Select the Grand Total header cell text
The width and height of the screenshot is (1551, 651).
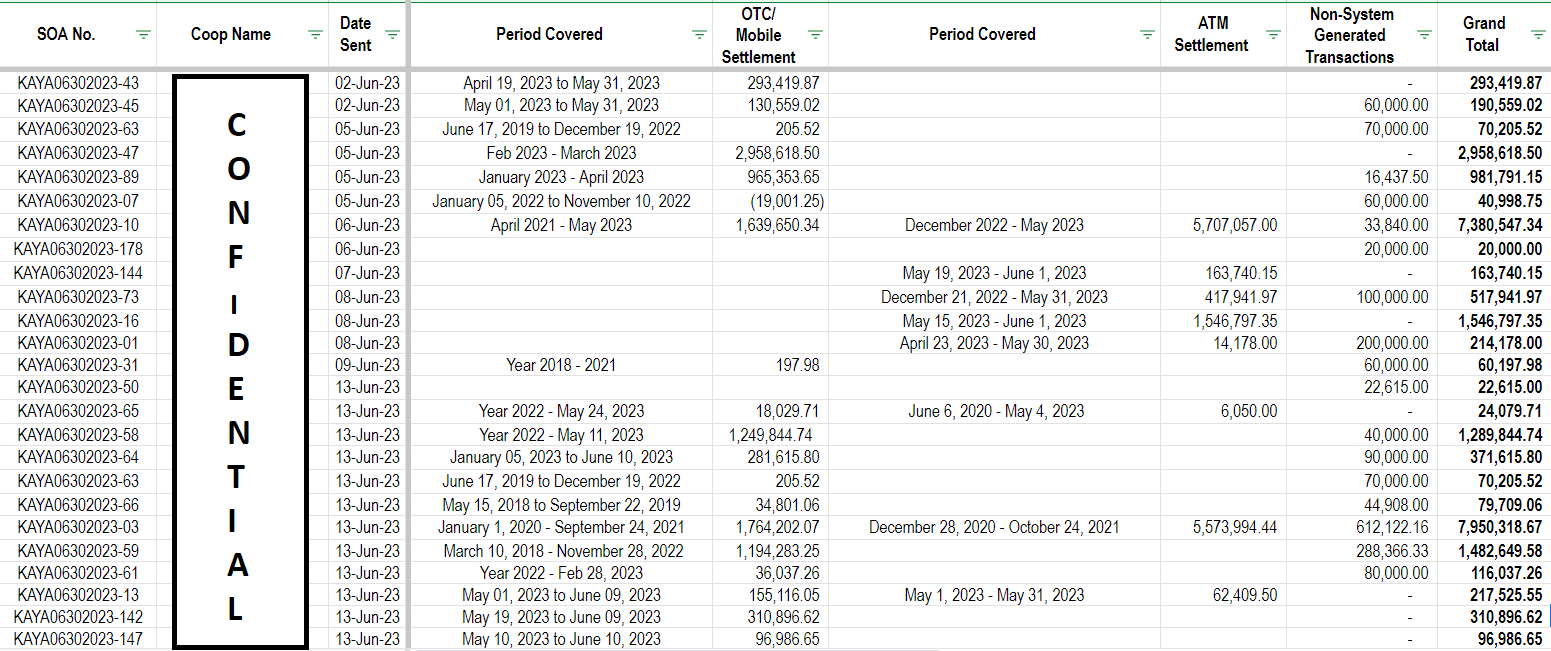click(x=1483, y=34)
